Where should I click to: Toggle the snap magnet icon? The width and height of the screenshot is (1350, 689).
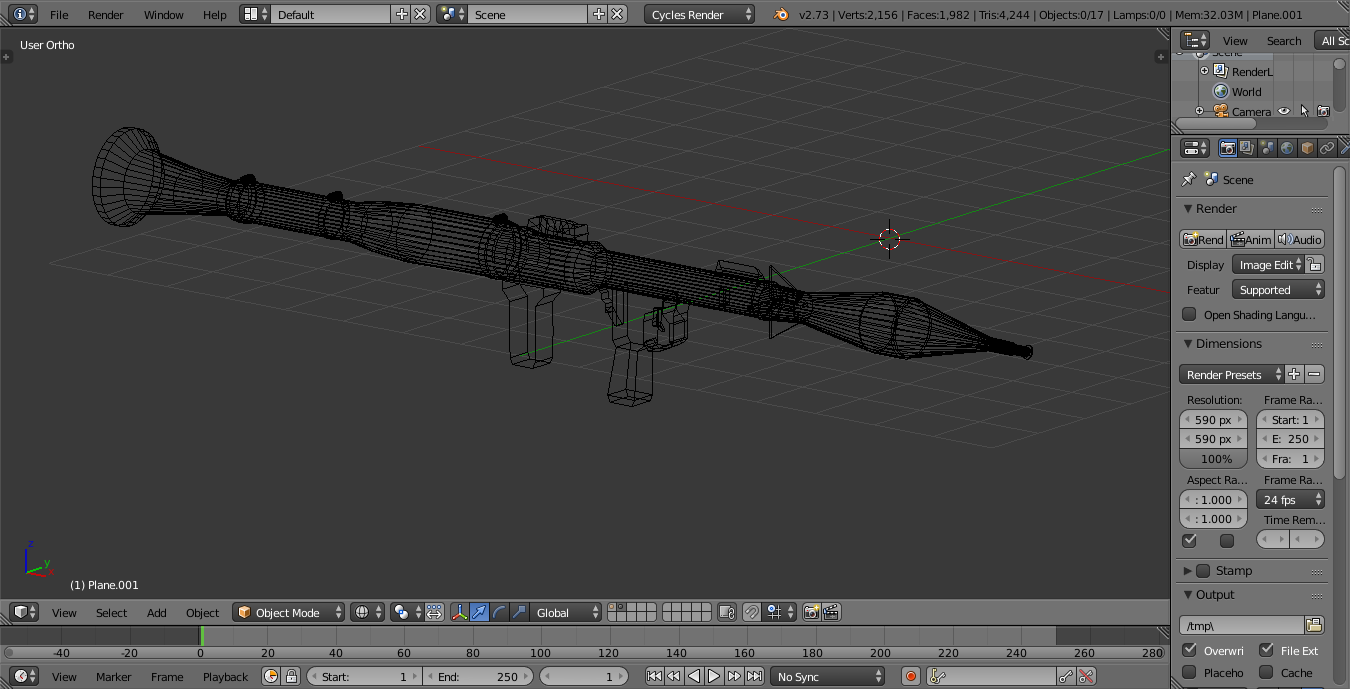(752, 612)
